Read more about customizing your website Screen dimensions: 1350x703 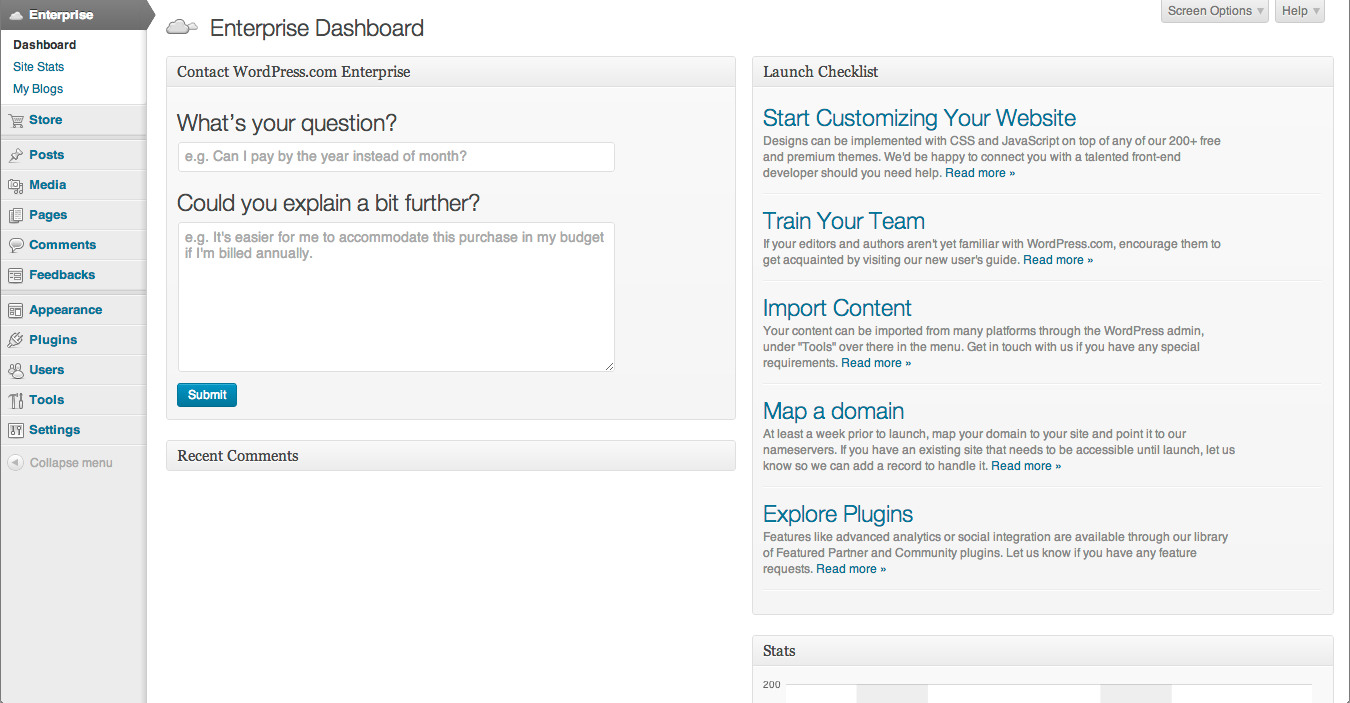coord(980,173)
